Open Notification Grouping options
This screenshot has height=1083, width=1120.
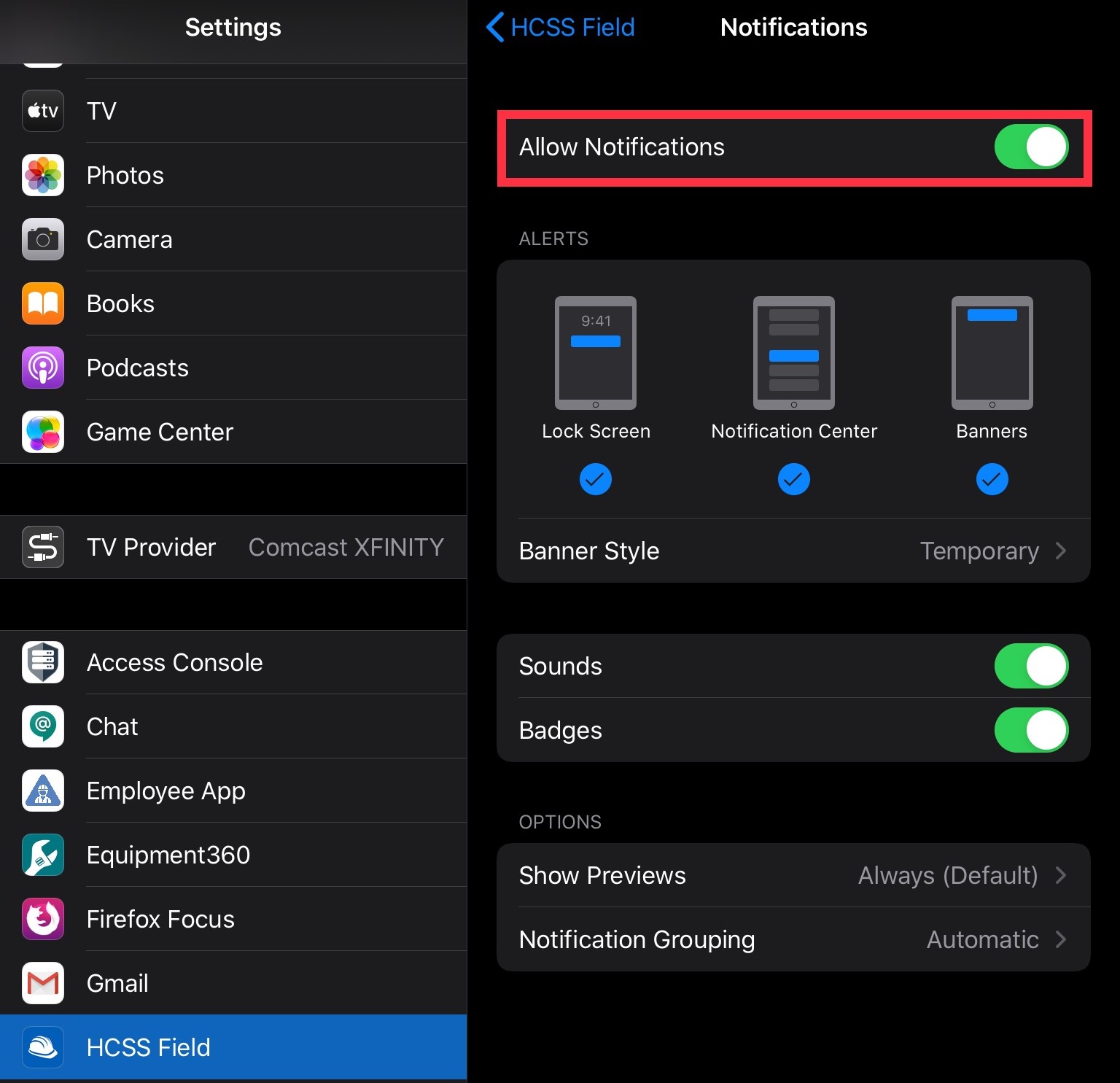coord(793,939)
